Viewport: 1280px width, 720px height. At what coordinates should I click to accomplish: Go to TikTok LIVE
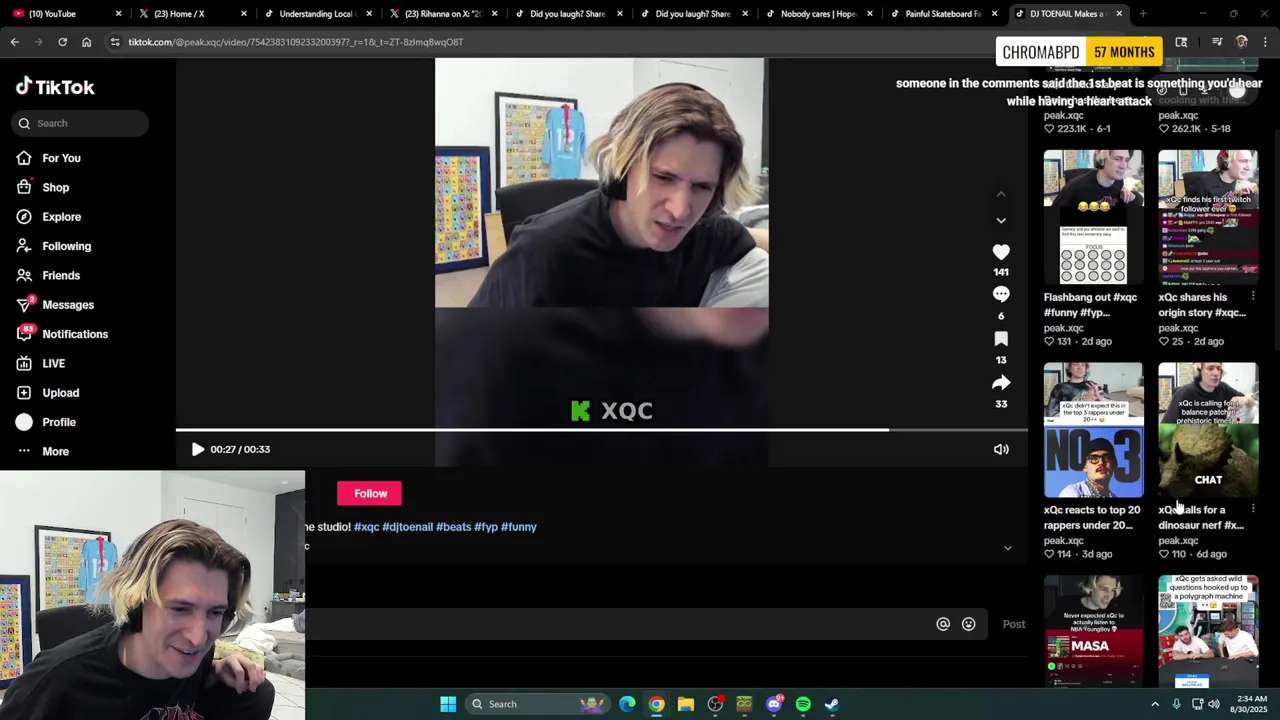(x=41, y=364)
